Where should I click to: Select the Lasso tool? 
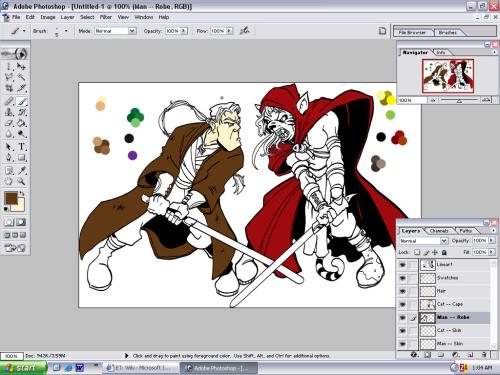[x=9, y=77]
